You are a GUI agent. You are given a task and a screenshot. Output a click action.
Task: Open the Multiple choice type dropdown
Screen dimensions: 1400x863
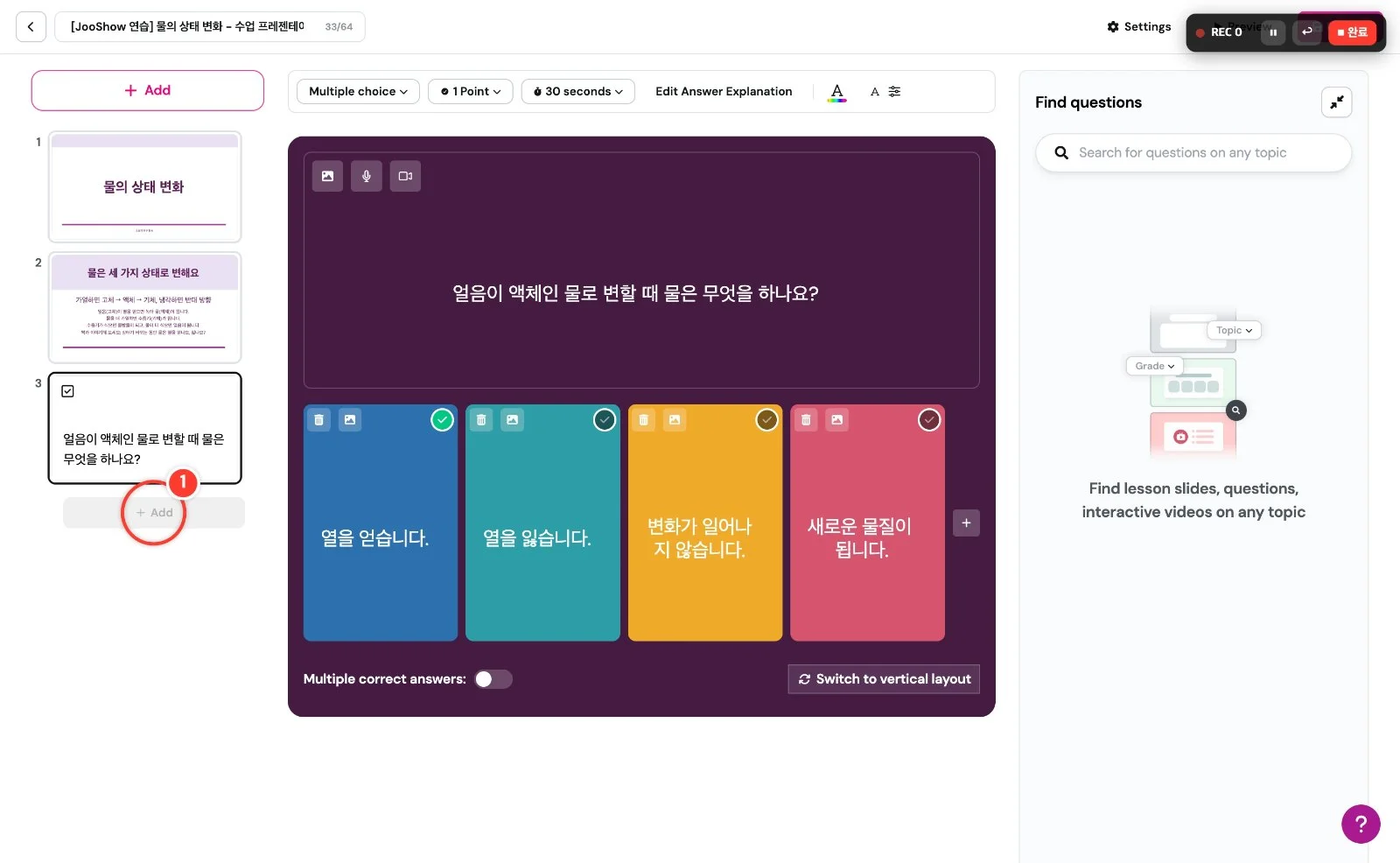(358, 91)
